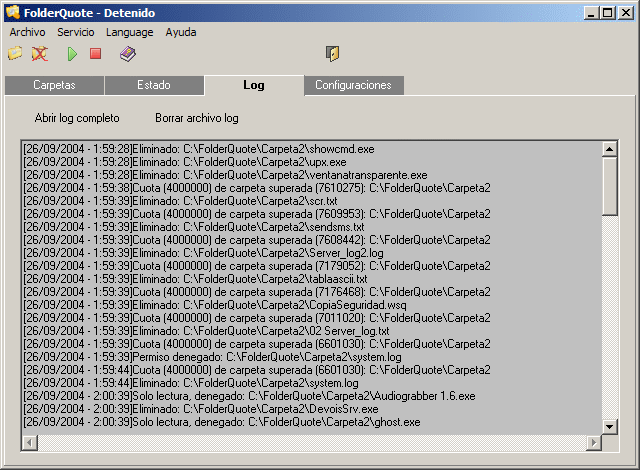Close the FolderQuote window
Viewport: 640px width, 470px height.
point(625,13)
